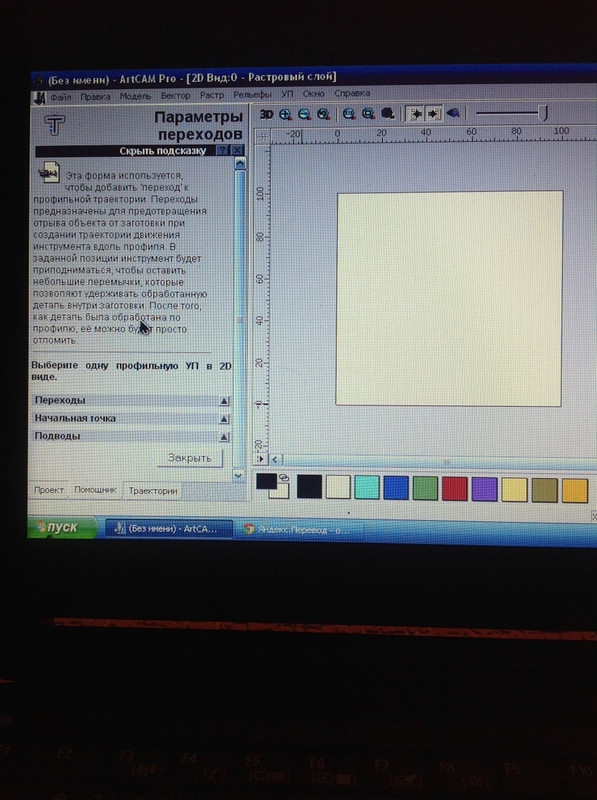Click panel scrollbar down arrow
Screen dimensions: 597x800
(238, 476)
